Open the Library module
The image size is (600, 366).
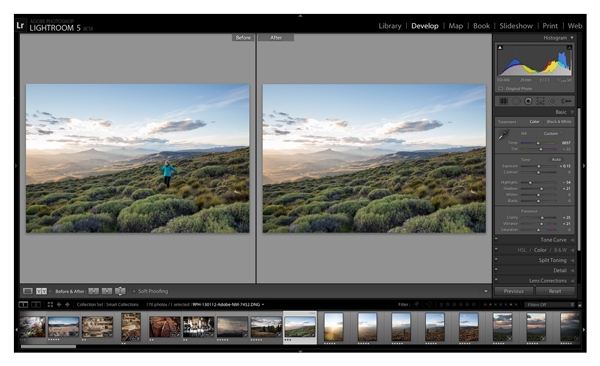(x=390, y=26)
